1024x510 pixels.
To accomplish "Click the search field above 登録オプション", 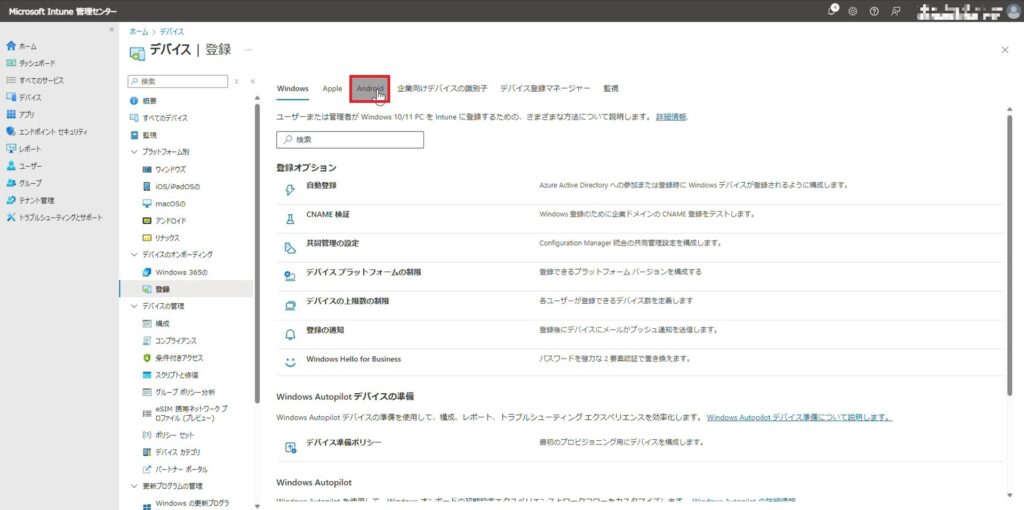I will pos(350,140).
